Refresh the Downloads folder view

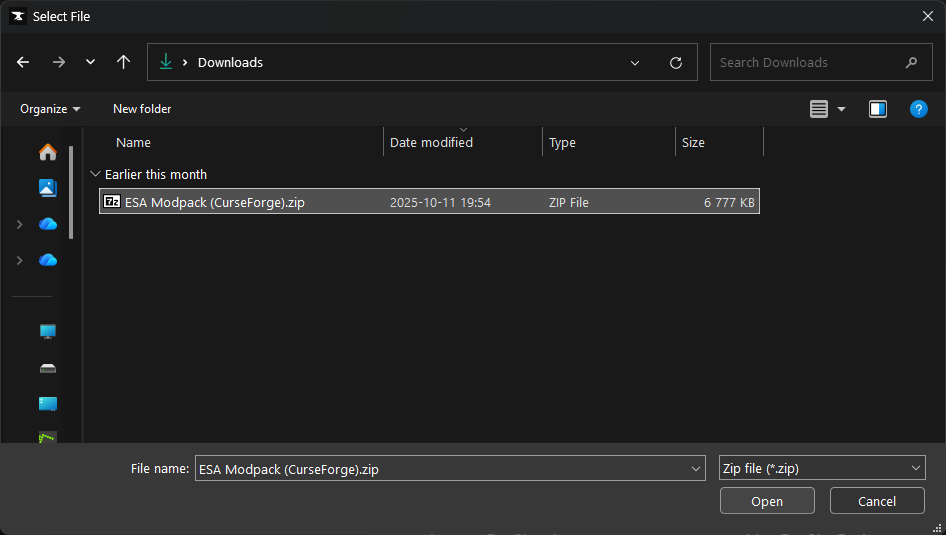pos(676,62)
